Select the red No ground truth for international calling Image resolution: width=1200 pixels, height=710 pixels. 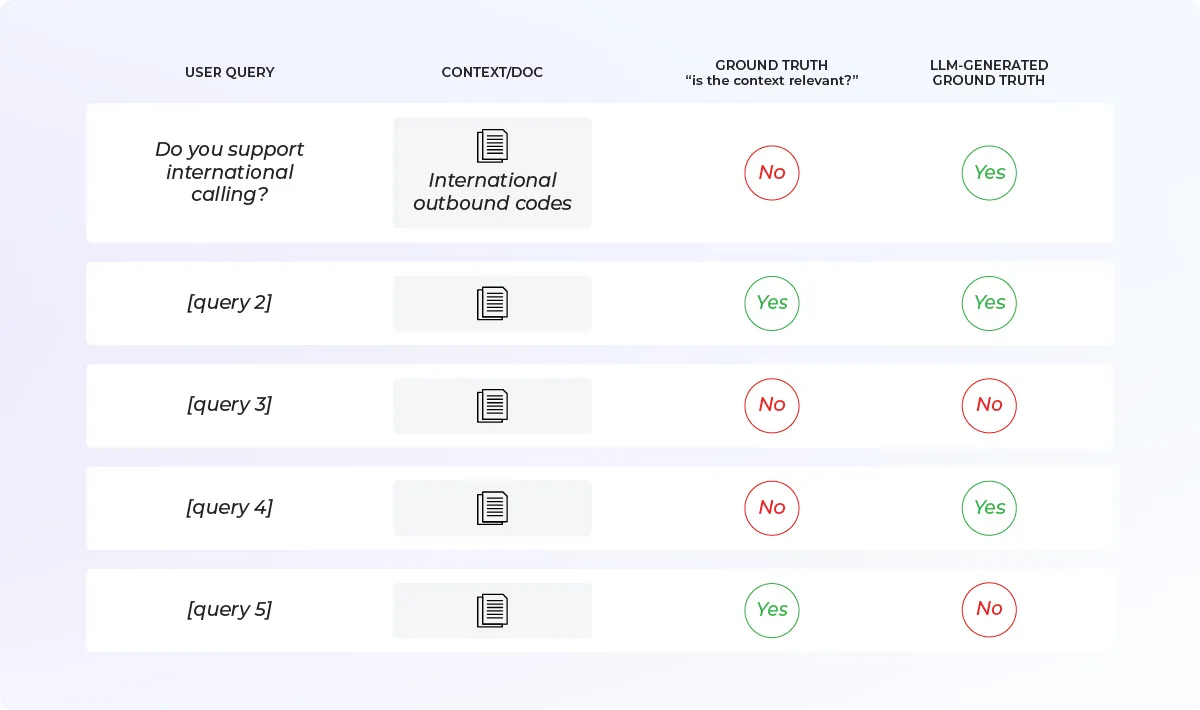pos(771,173)
